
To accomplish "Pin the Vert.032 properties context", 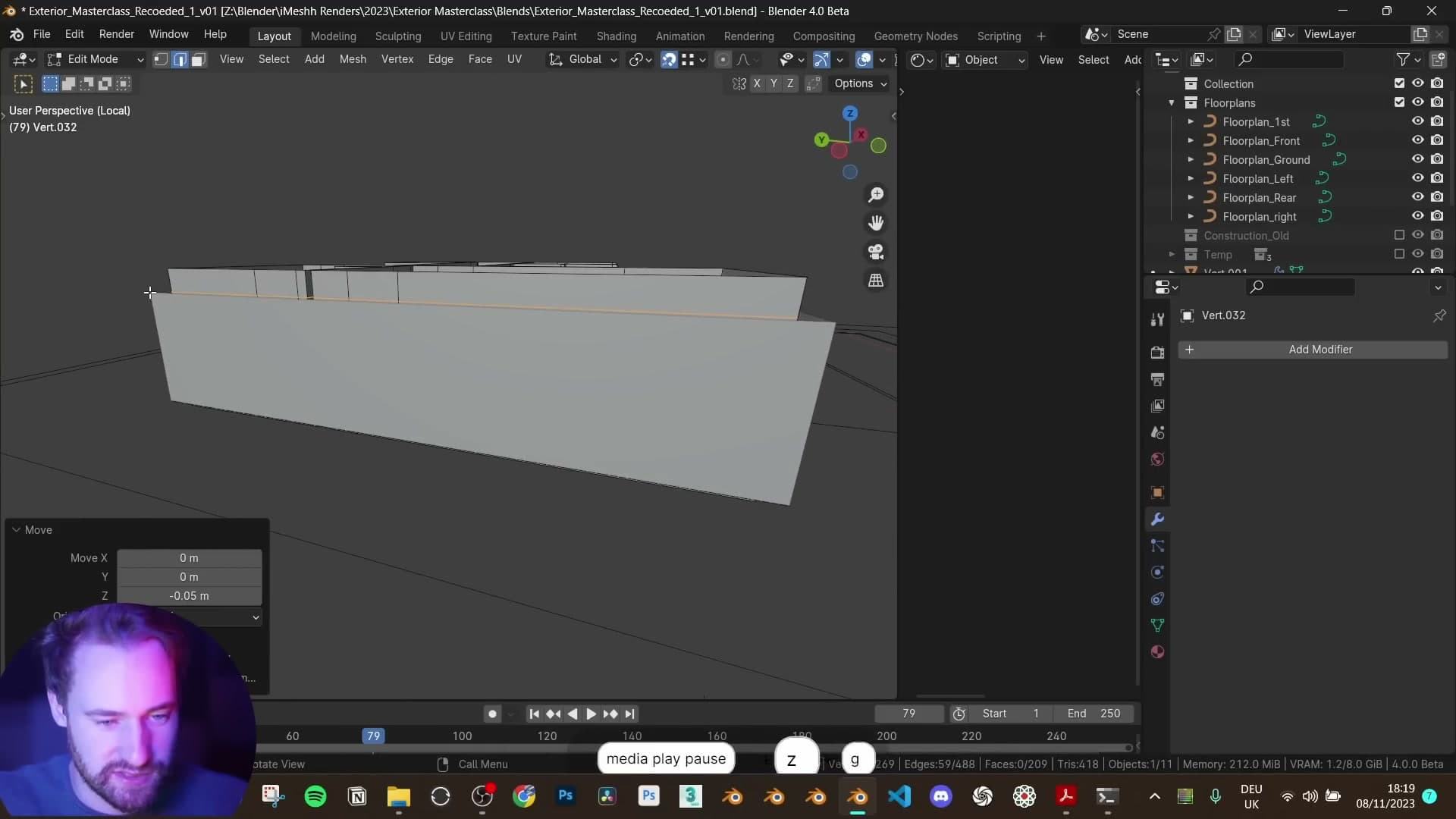I will (x=1439, y=315).
